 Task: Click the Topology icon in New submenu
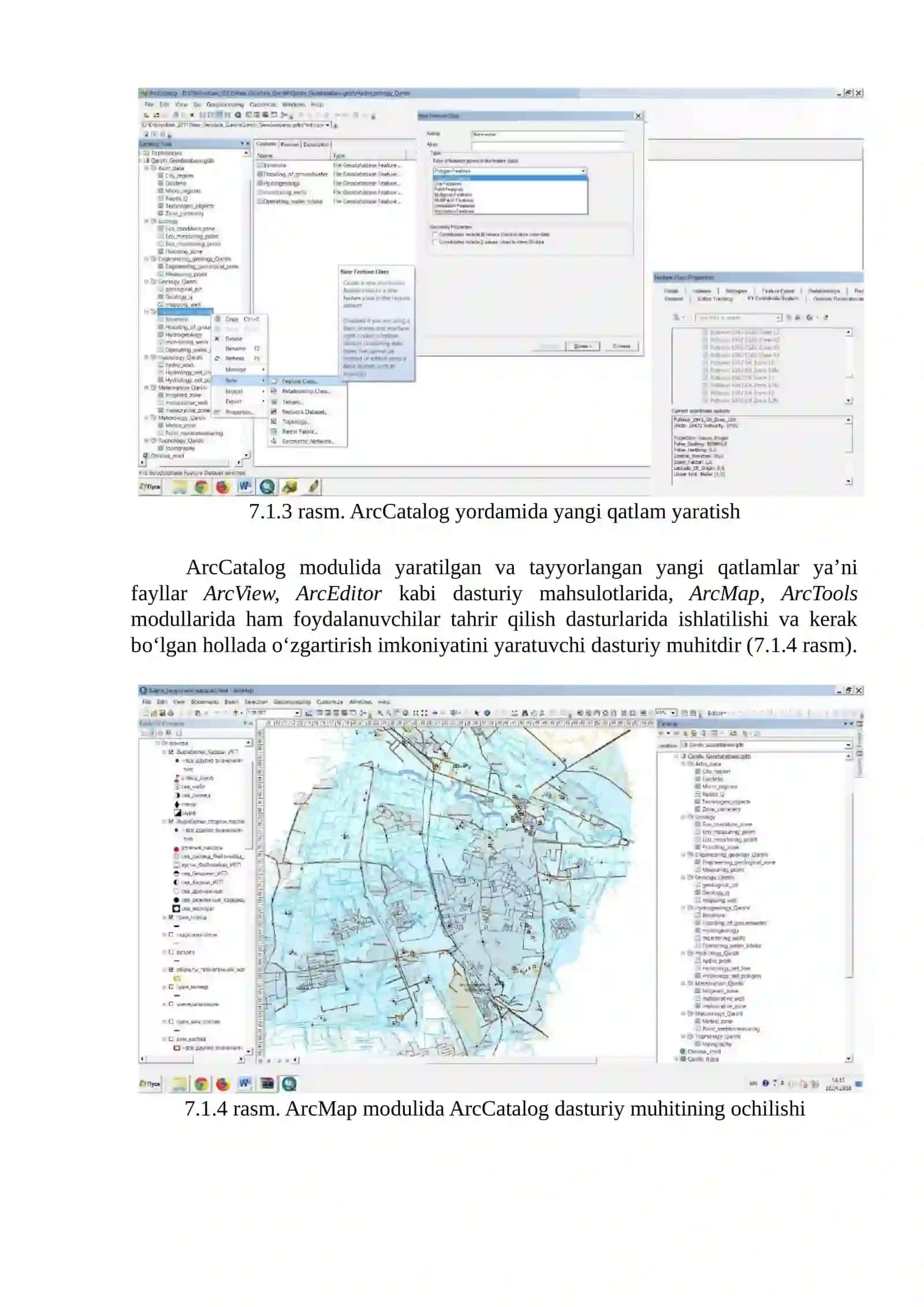coord(274,421)
